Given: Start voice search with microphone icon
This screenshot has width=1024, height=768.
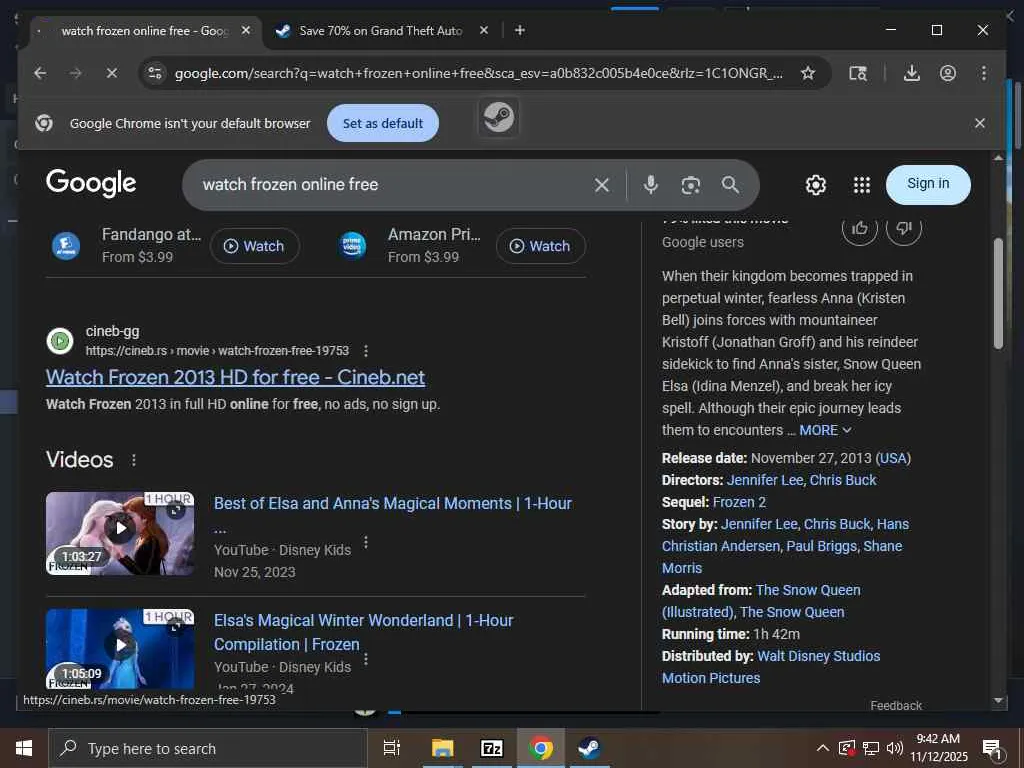Looking at the screenshot, I should click(650, 185).
